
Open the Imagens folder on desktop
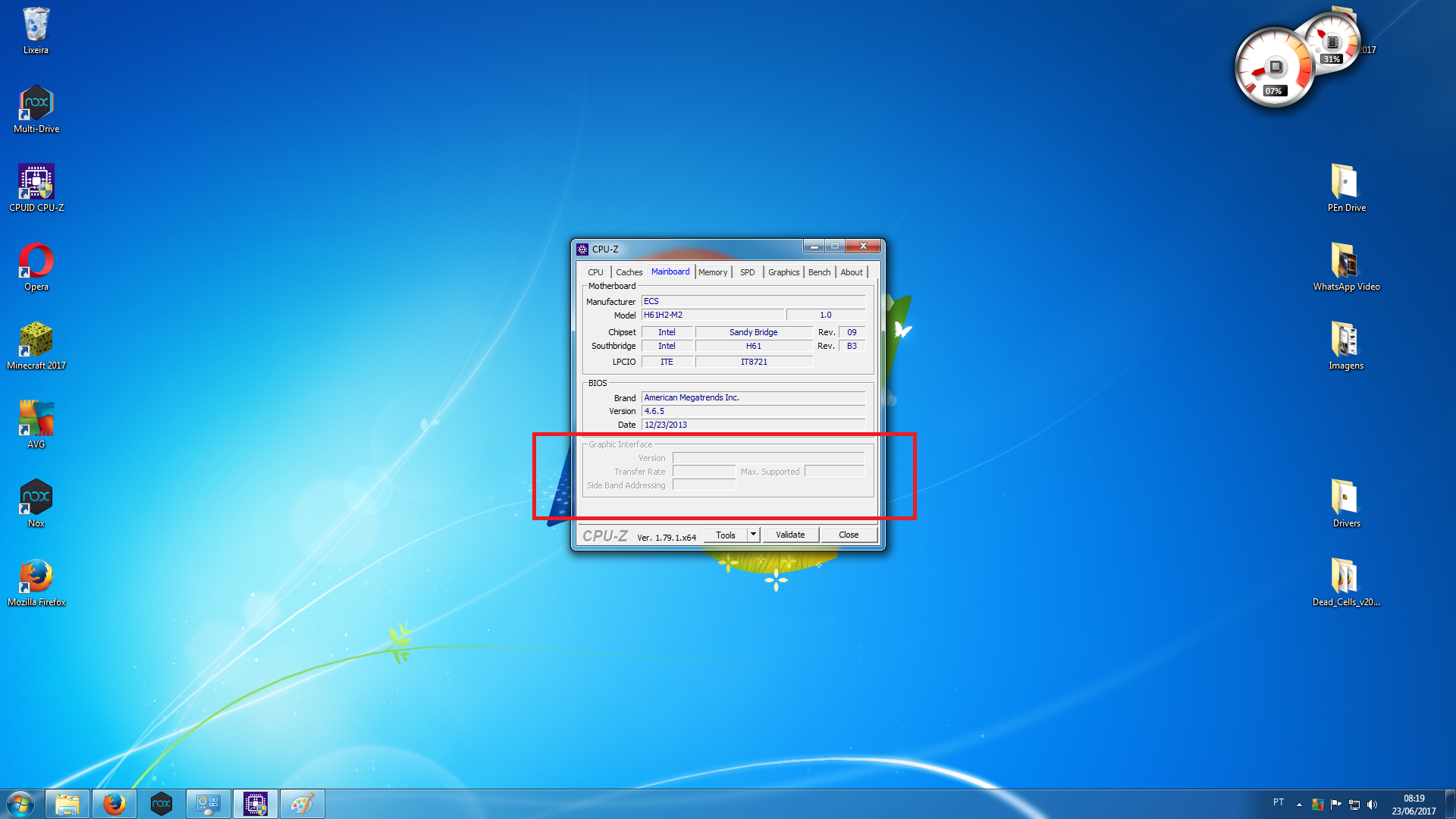(1346, 346)
